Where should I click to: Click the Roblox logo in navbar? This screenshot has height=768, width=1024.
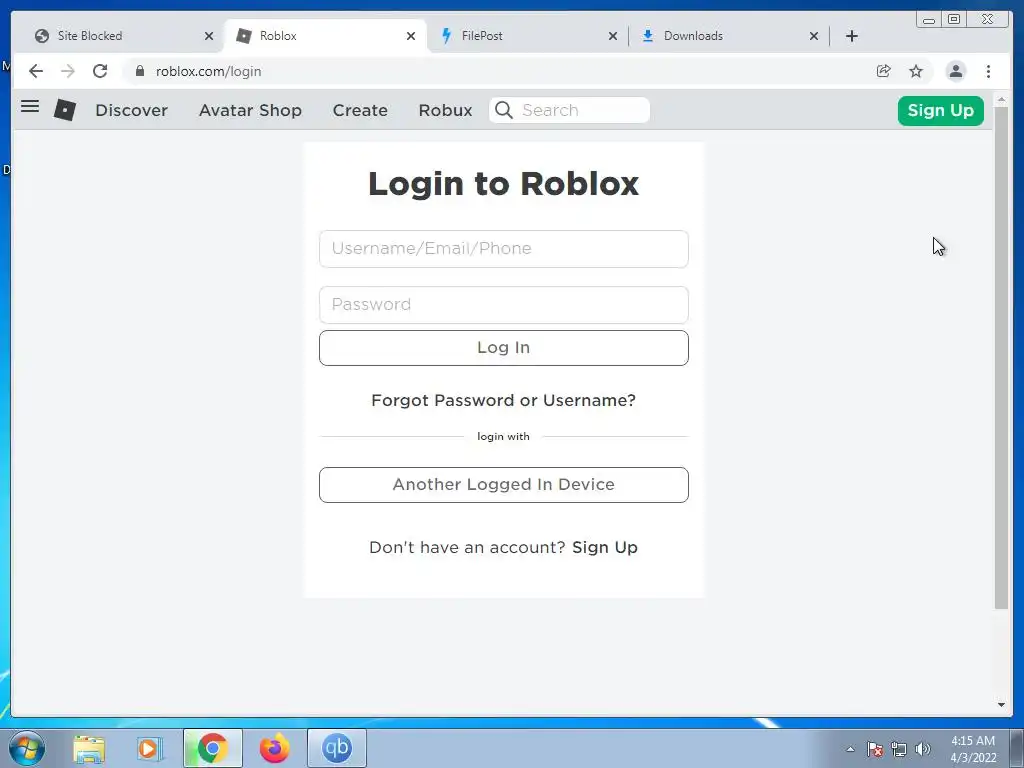(x=65, y=110)
